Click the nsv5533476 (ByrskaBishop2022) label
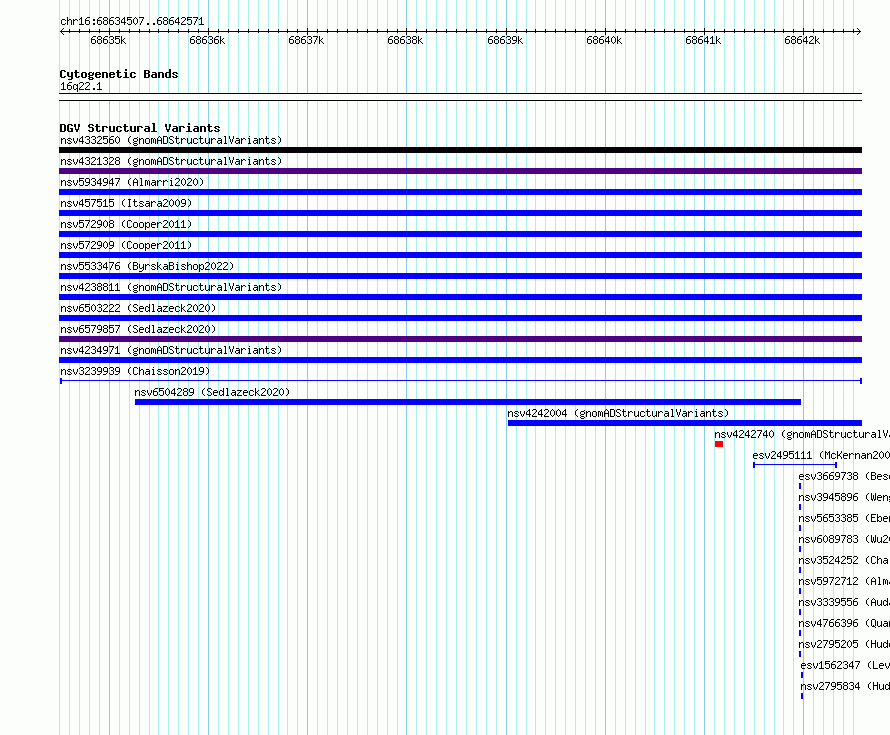The height and width of the screenshot is (735, 890). coord(147,266)
